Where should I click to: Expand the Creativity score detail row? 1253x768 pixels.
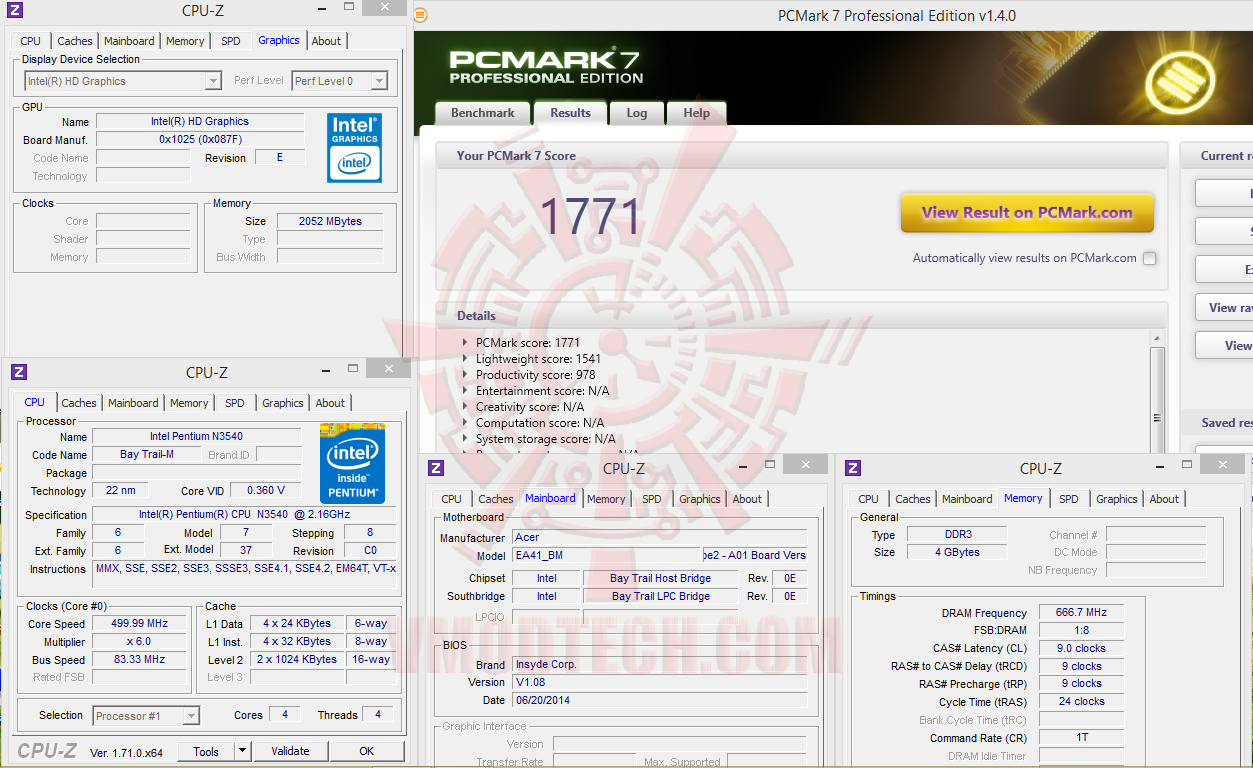coord(466,407)
